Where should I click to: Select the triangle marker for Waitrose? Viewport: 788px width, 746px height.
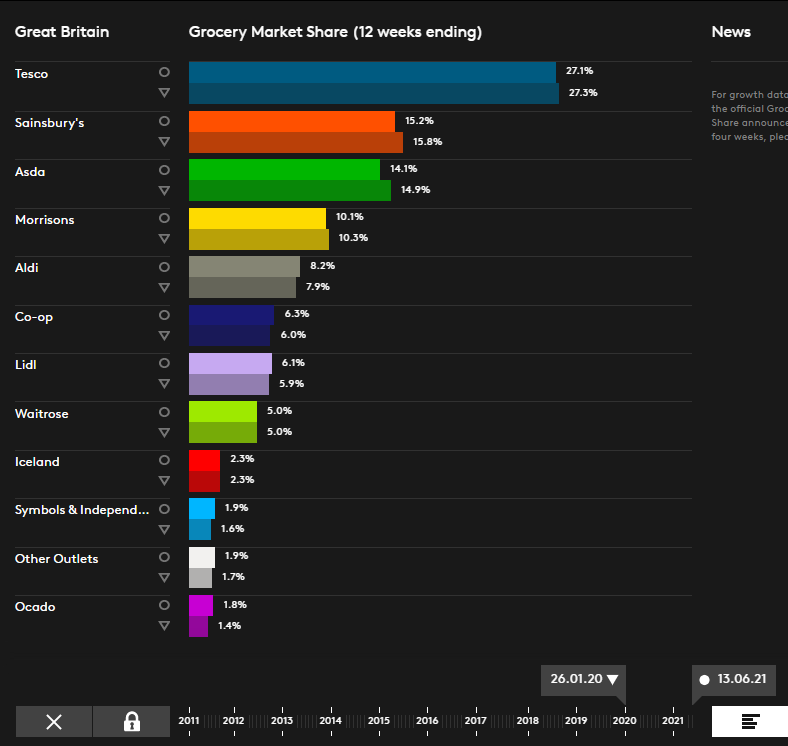164,433
